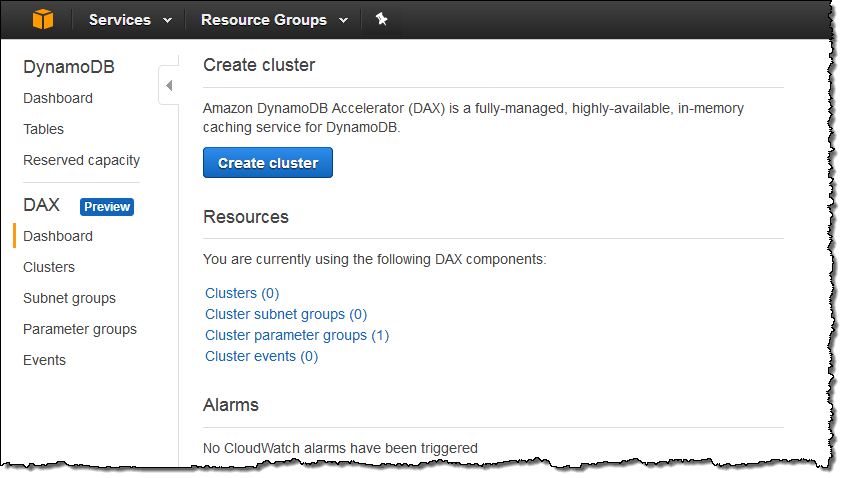Select Tables in the DynamoDB sidebar
845x478 pixels.
click(43, 129)
